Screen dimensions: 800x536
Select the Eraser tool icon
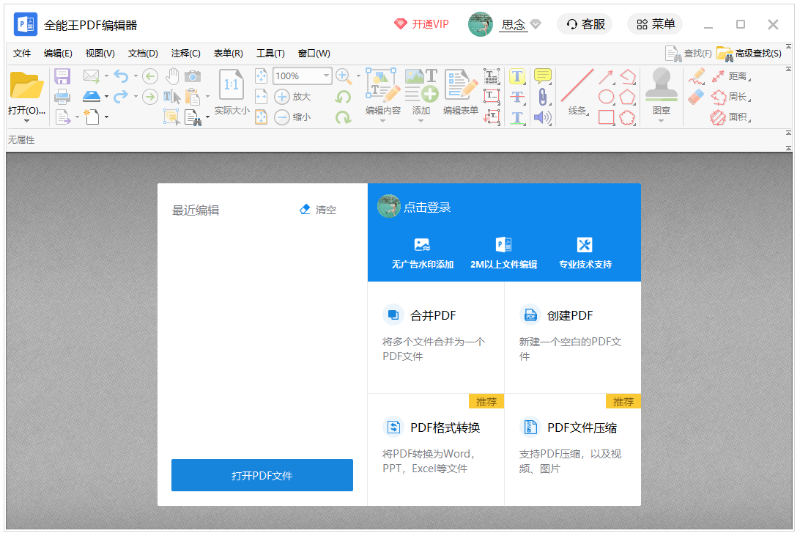(x=696, y=97)
